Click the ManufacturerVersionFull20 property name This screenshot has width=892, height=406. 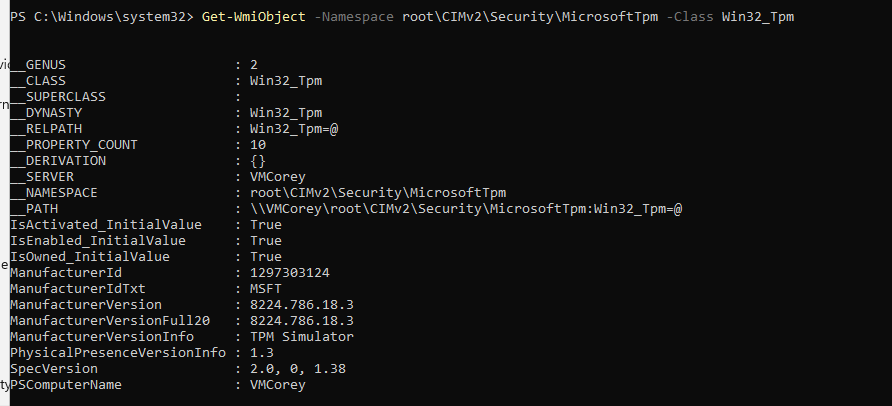[x=110, y=321]
